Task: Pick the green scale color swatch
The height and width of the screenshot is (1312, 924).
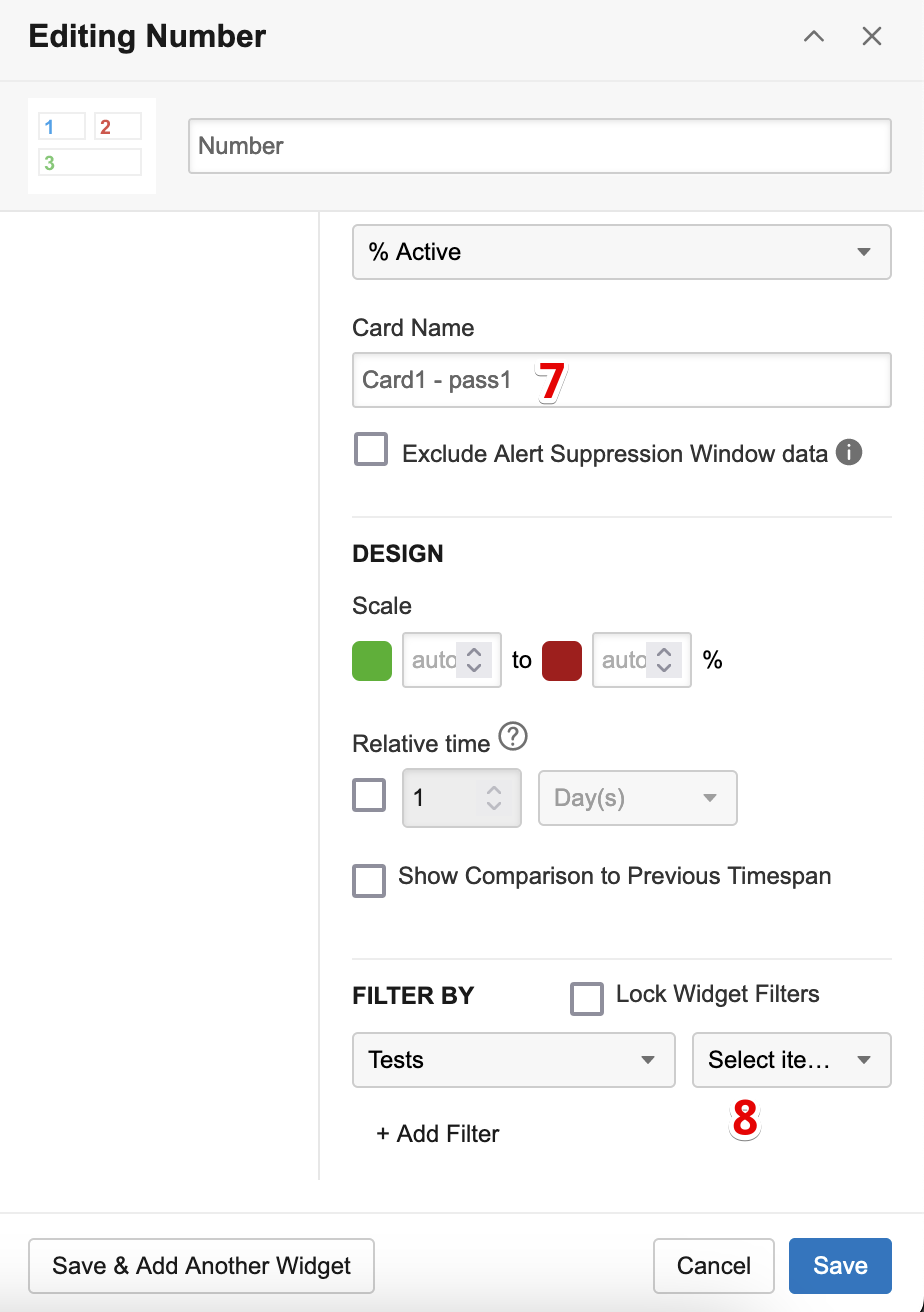Action: coord(372,660)
